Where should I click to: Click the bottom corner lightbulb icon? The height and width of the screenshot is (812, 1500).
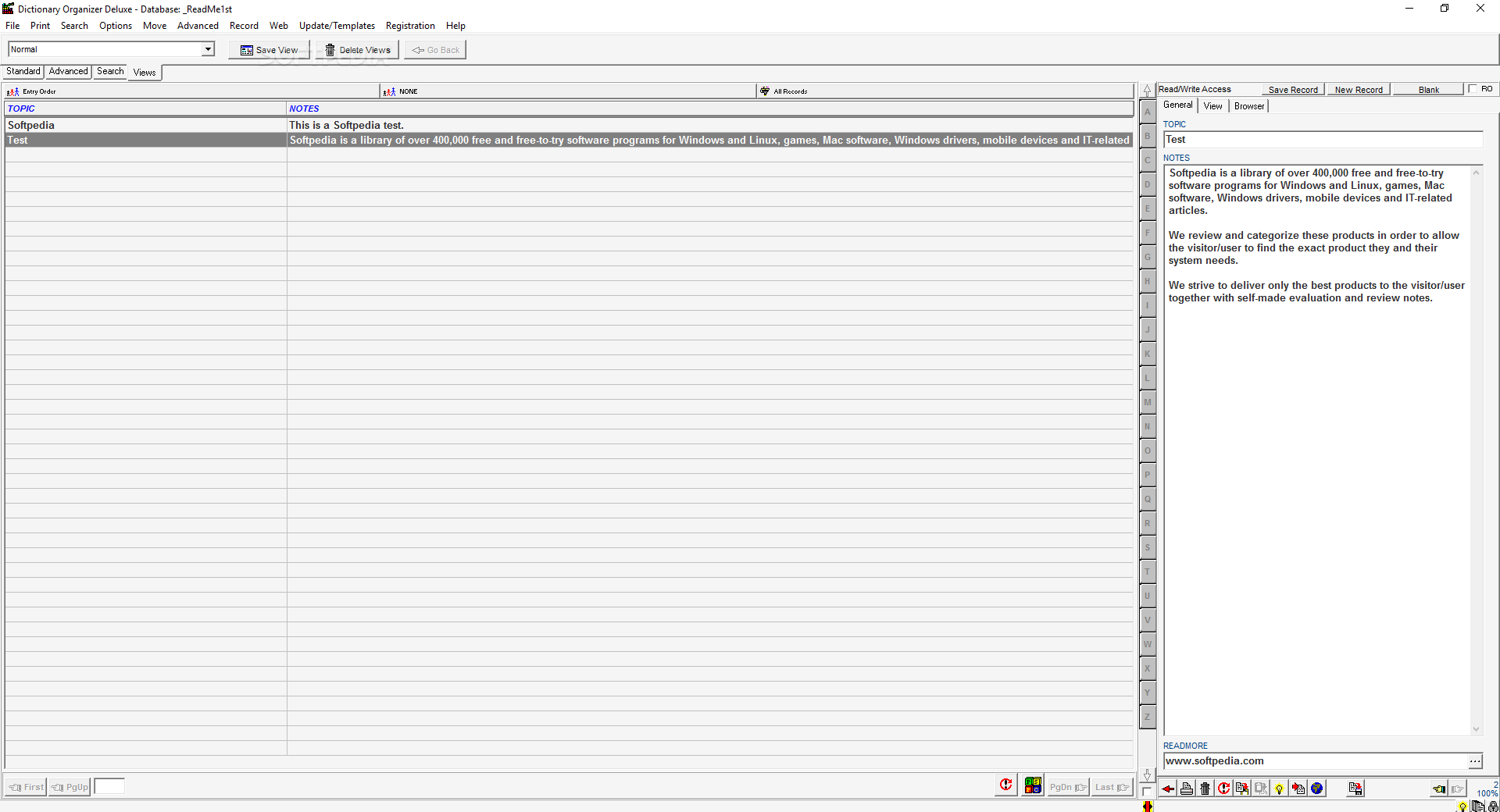click(x=1462, y=807)
